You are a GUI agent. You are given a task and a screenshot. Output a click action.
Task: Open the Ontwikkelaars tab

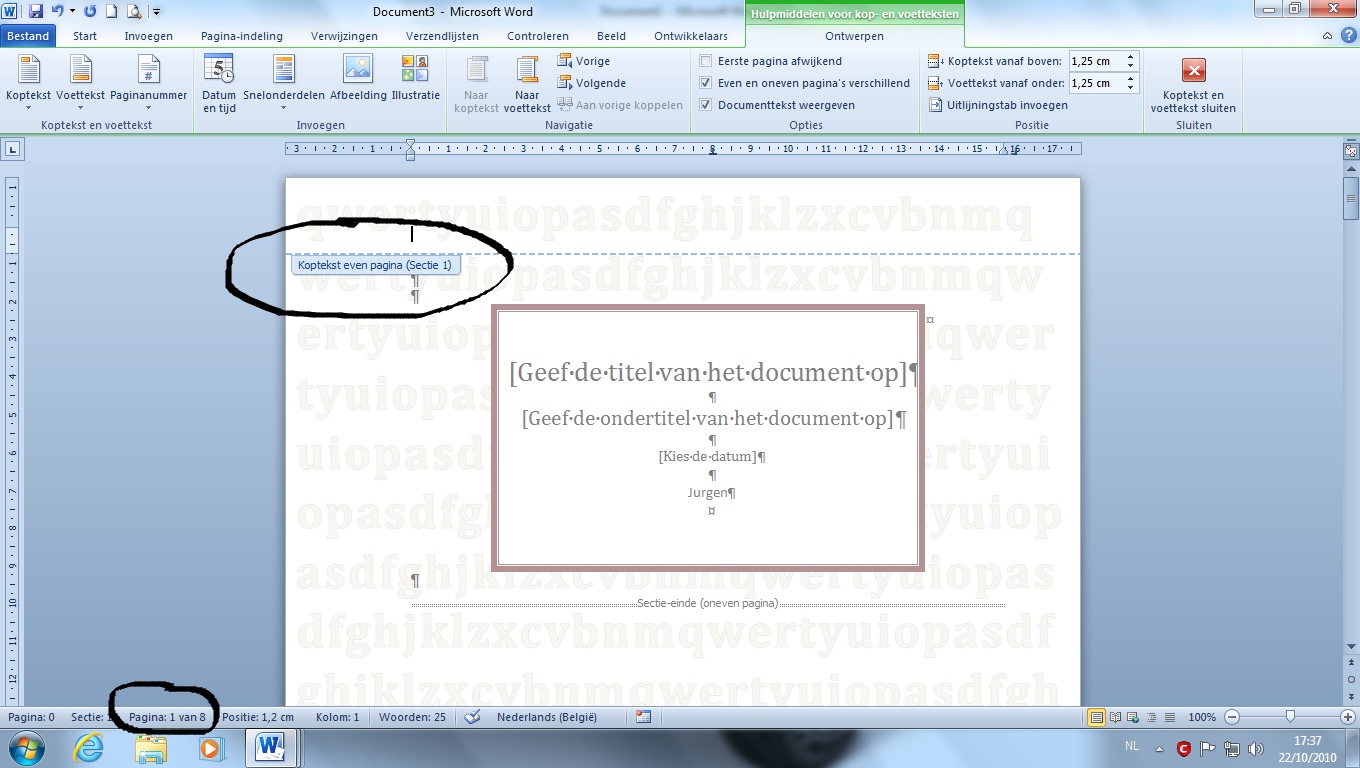(x=692, y=36)
